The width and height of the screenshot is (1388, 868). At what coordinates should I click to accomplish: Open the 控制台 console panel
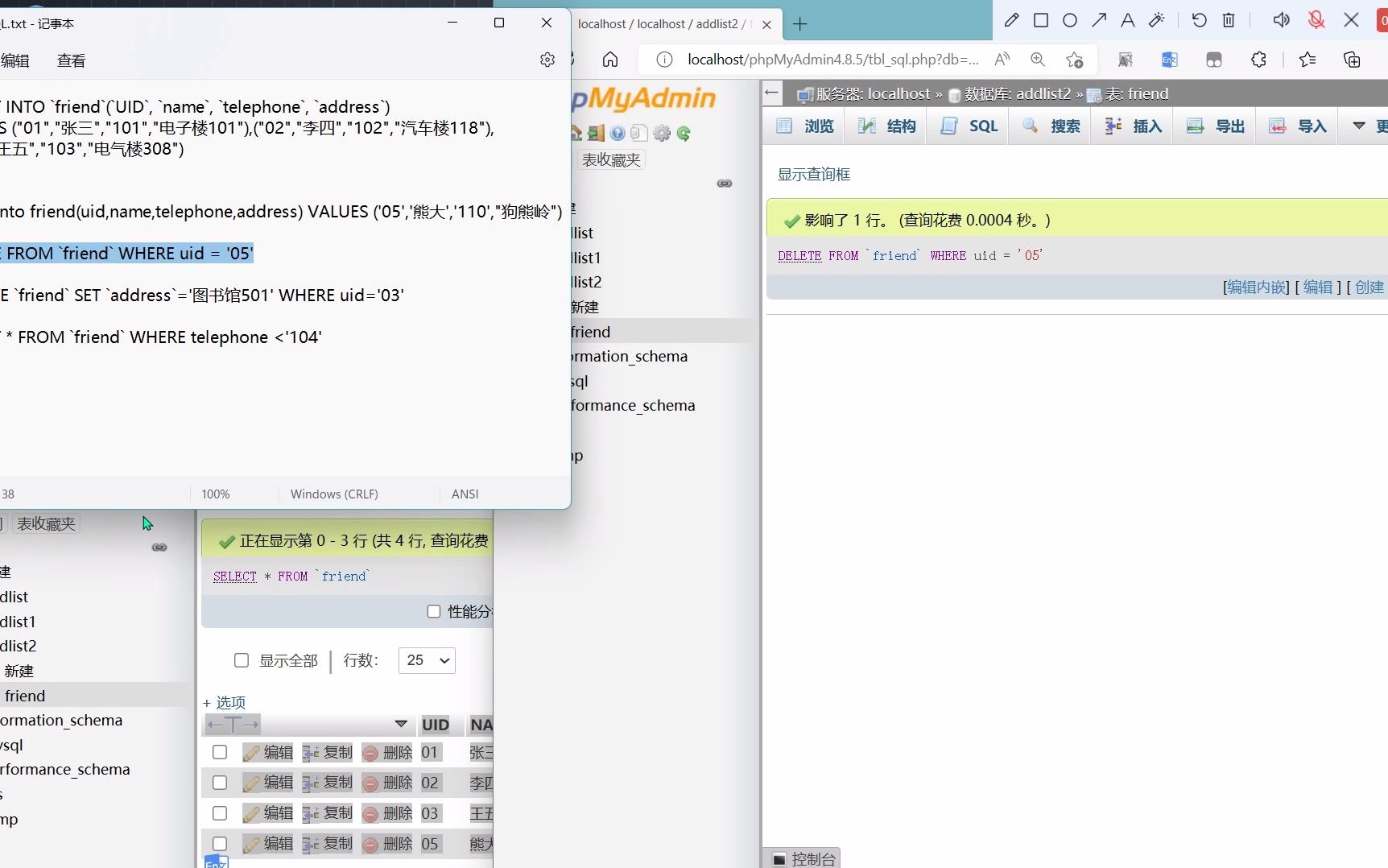tap(803, 858)
